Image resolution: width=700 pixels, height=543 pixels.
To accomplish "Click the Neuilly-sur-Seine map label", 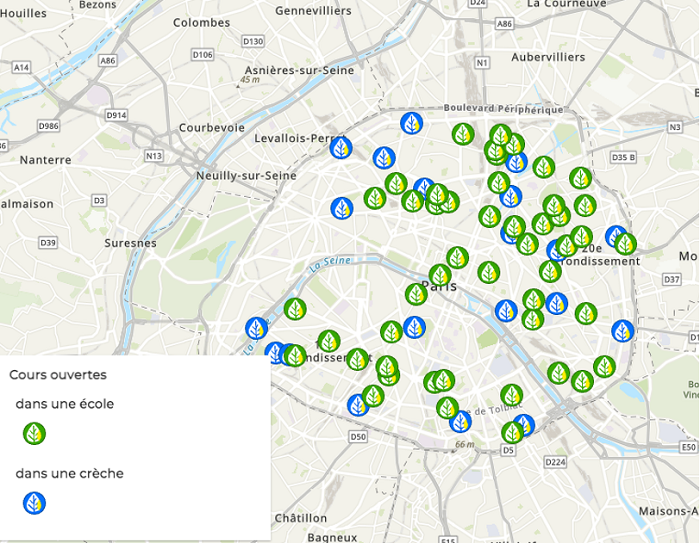I will click(246, 175).
